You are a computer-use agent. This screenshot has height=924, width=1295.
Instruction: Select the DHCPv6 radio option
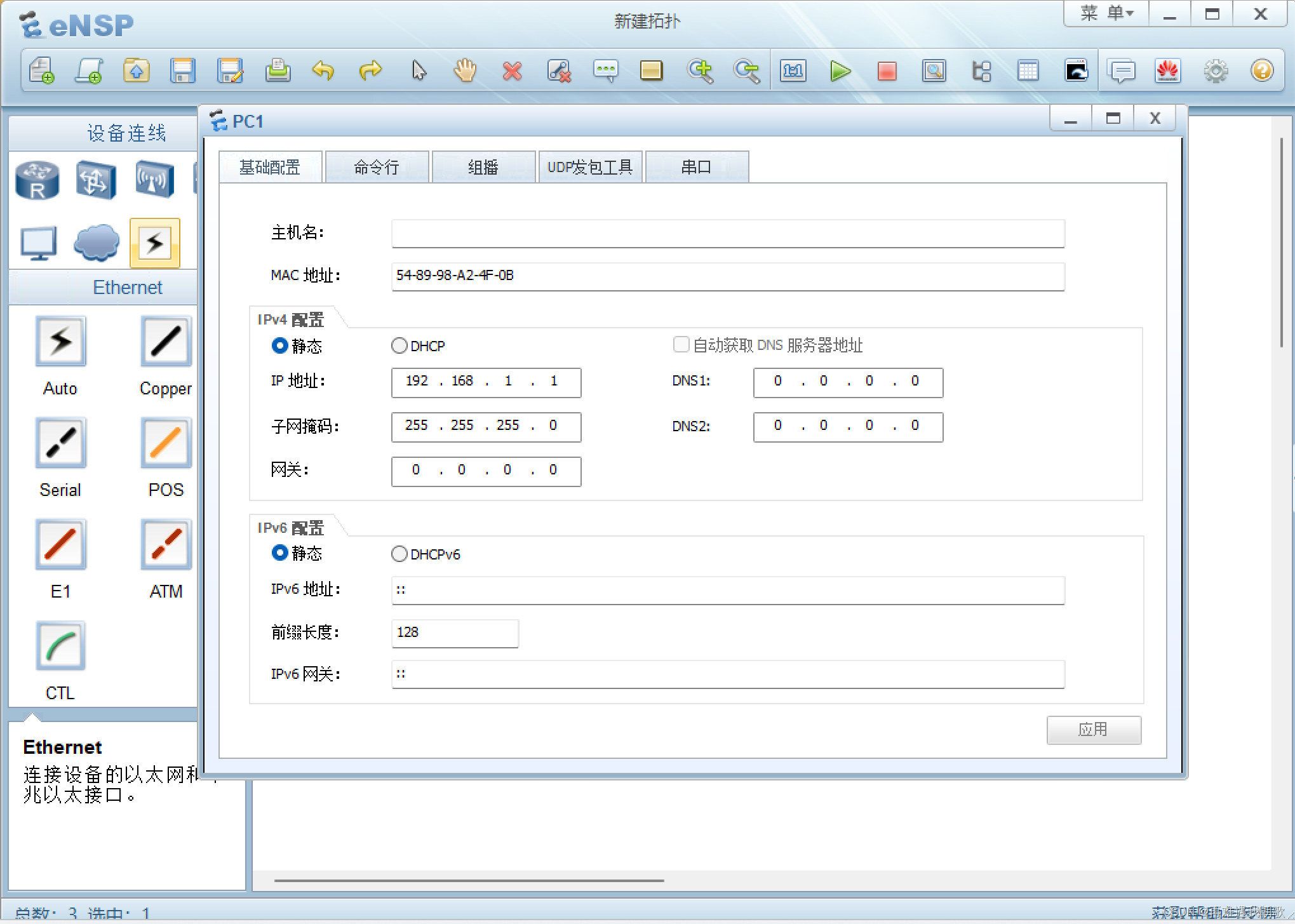coord(399,554)
